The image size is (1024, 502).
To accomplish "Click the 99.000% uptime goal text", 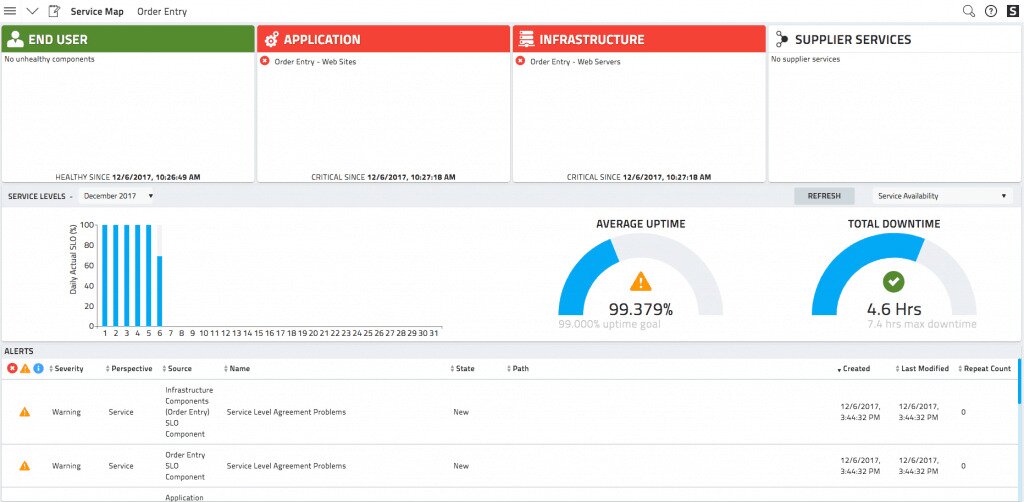I will pyautogui.click(x=609, y=324).
